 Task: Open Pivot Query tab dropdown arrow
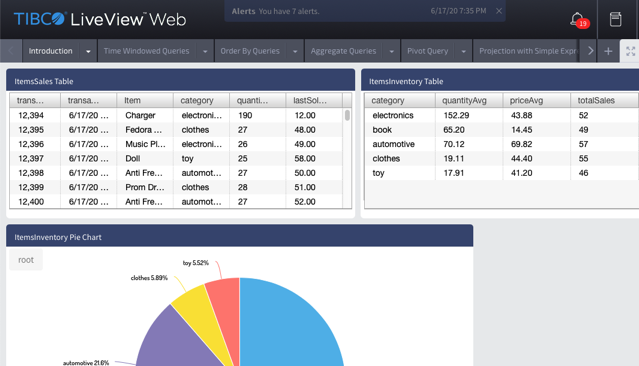pyautogui.click(x=463, y=51)
